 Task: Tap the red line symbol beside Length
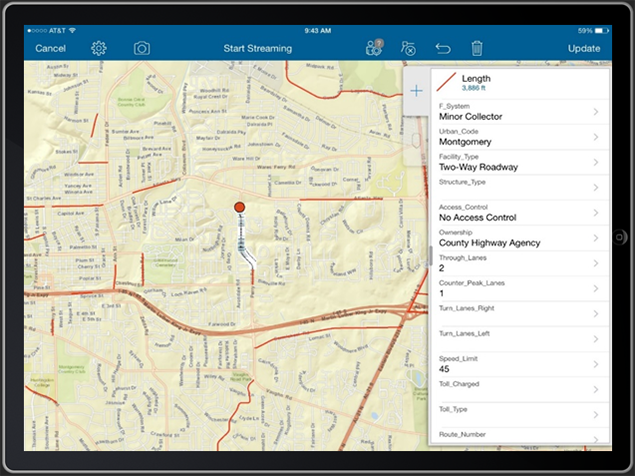tap(446, 82)
